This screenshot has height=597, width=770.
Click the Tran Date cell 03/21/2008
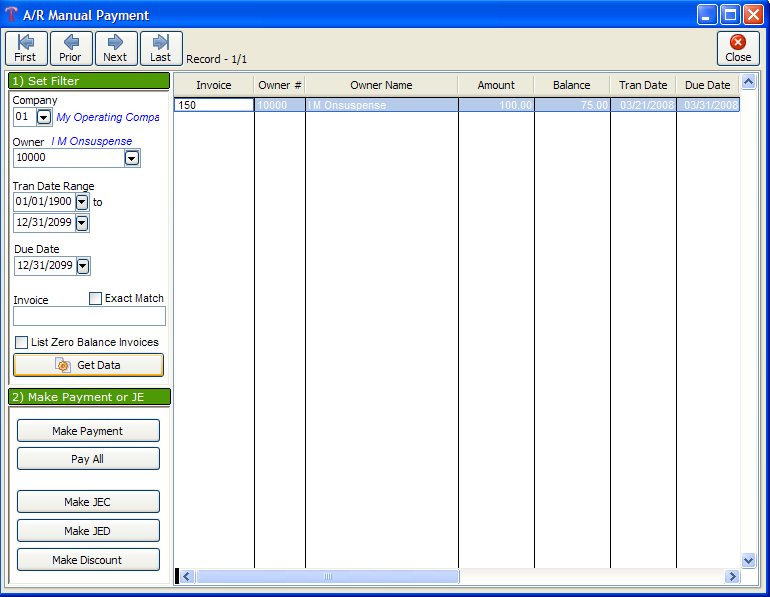coord(643,105)
